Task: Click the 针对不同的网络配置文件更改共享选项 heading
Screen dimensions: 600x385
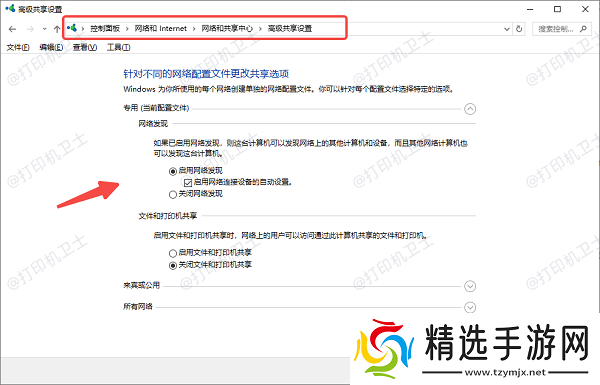Action: (x=206, y=73)
